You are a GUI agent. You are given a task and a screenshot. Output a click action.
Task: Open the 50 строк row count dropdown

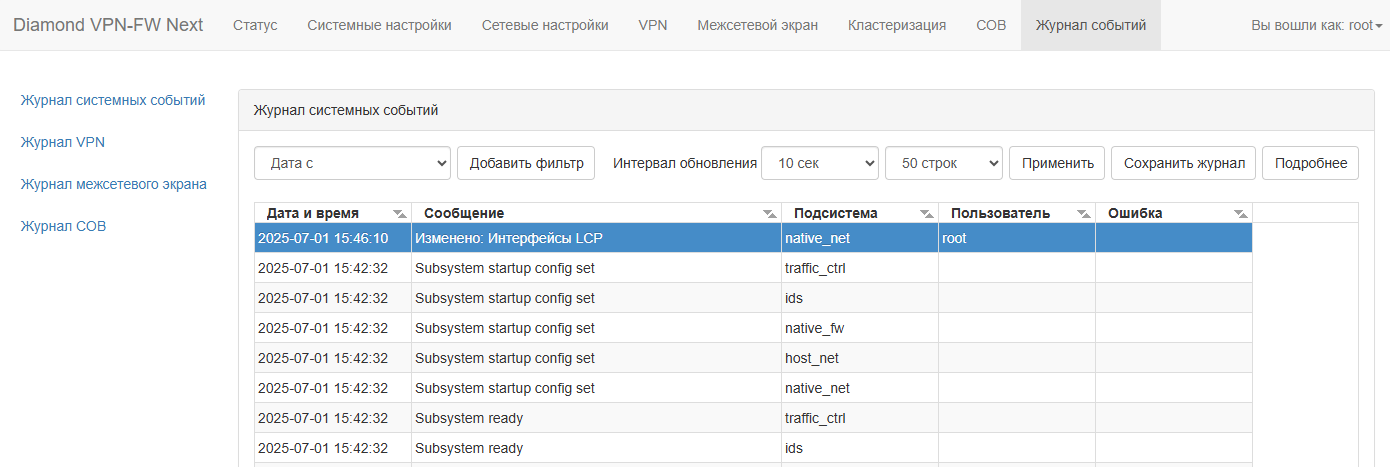click(x=943, y=163)
